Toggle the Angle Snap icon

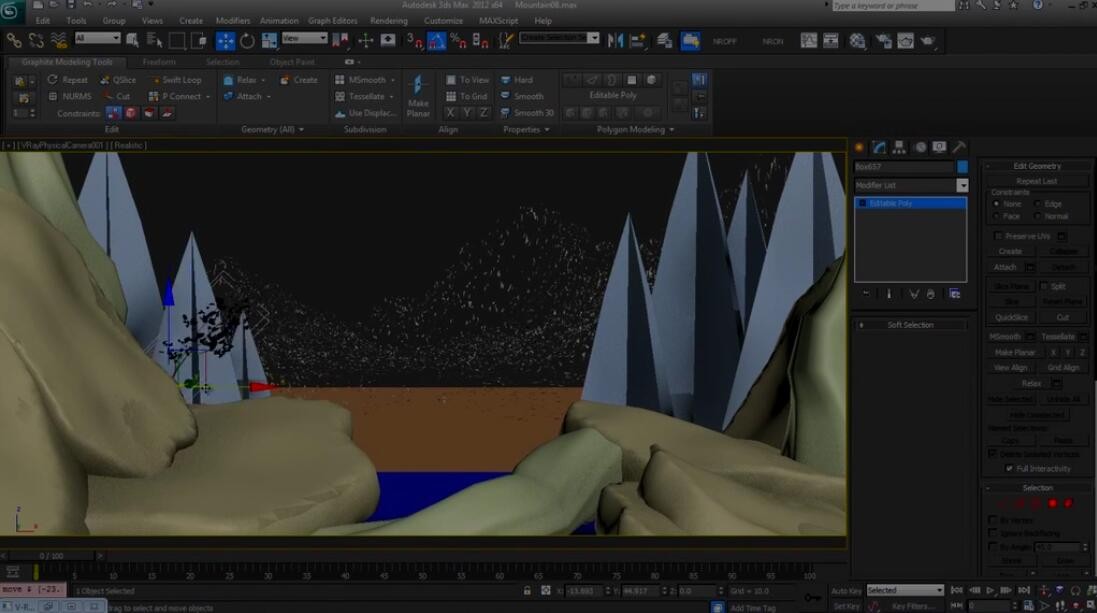pos(437,41)
